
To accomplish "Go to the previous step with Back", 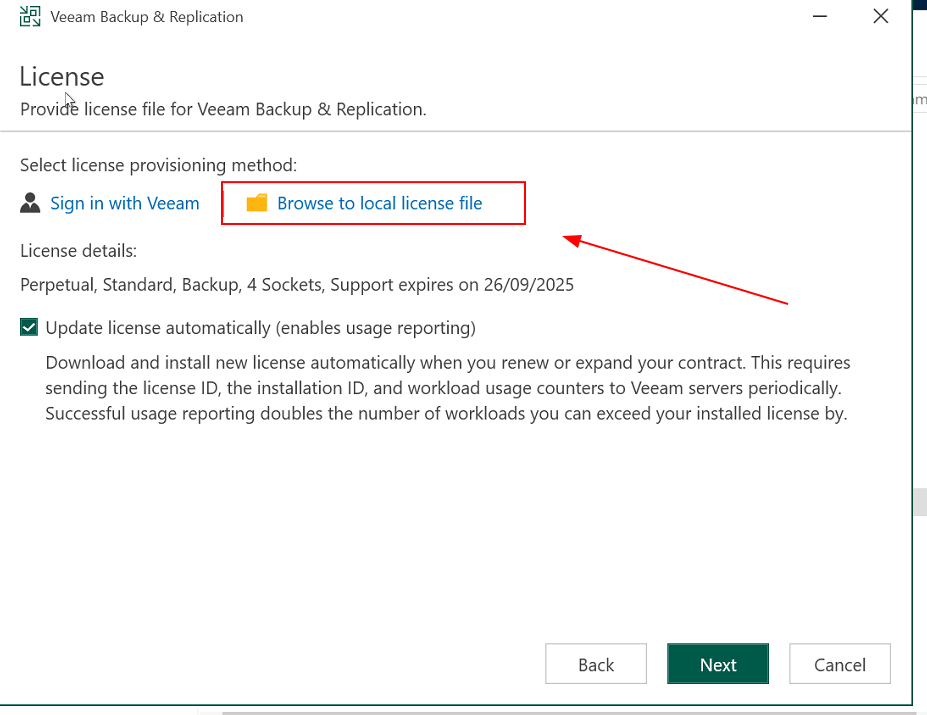I will (x=596, y=664).
